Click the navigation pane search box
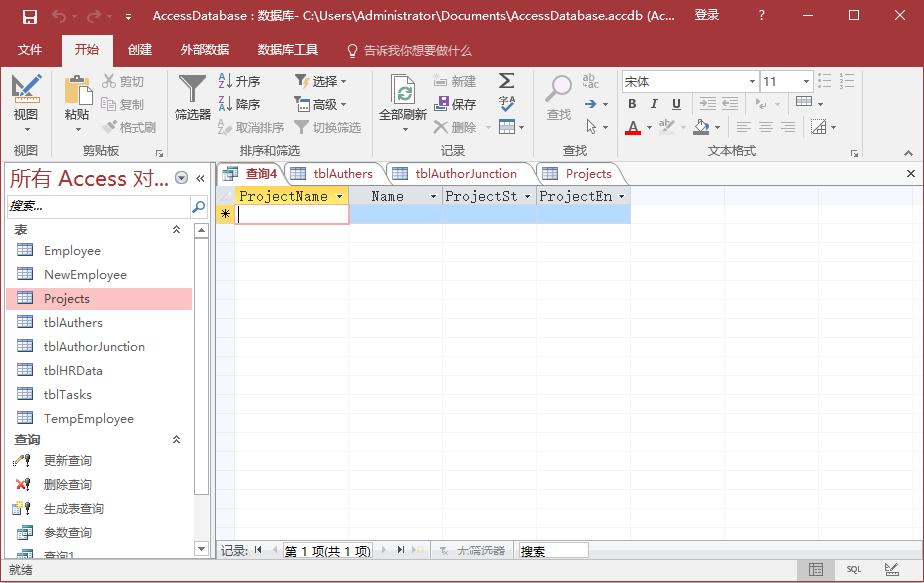This screenshot has height=583, width=924. 95,207
